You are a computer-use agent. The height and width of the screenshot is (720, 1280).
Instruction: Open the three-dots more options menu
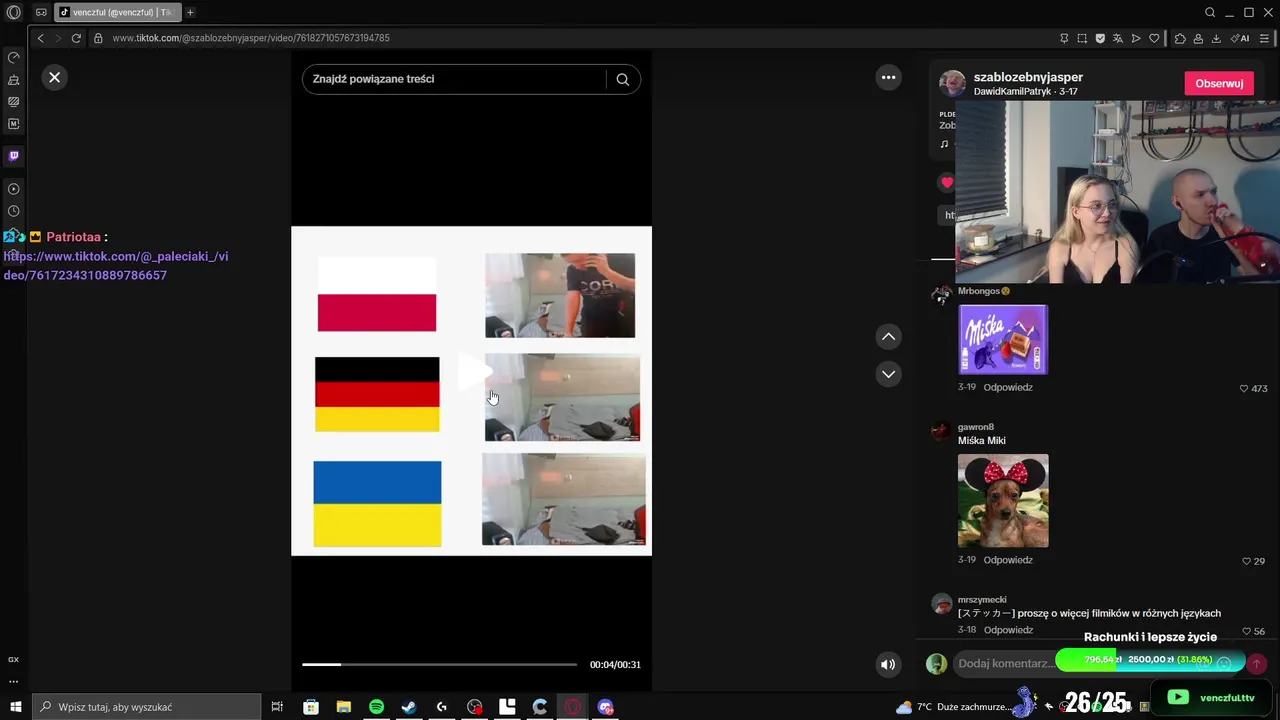tap(888, 77)
